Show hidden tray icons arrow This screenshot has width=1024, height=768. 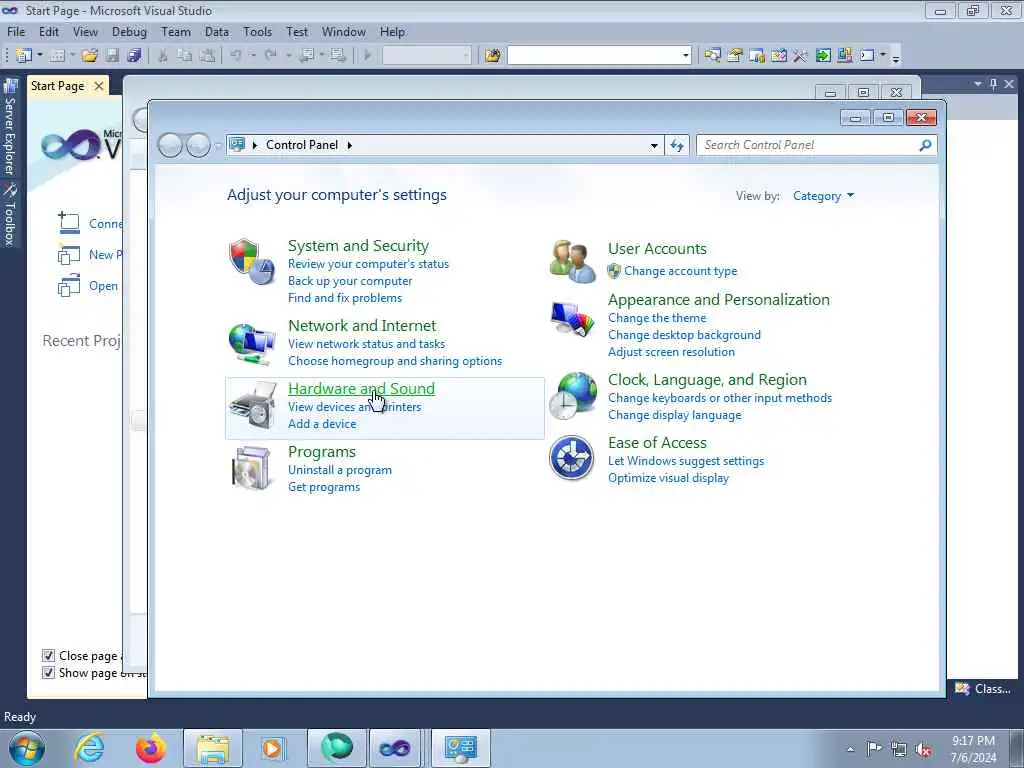pos(850,749)
